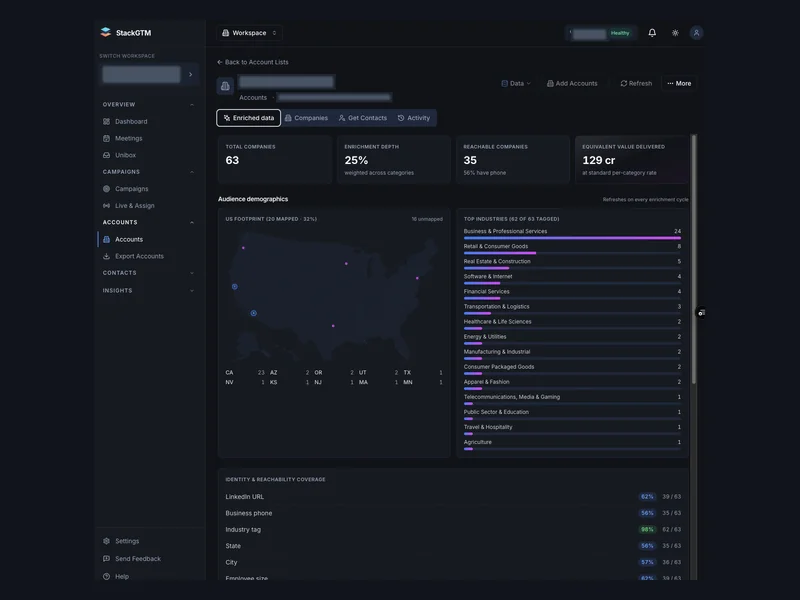Viewport: 800px width, 600px height.
Task: Click the 16 unmapped label
Action: click(x=427, y=219)
